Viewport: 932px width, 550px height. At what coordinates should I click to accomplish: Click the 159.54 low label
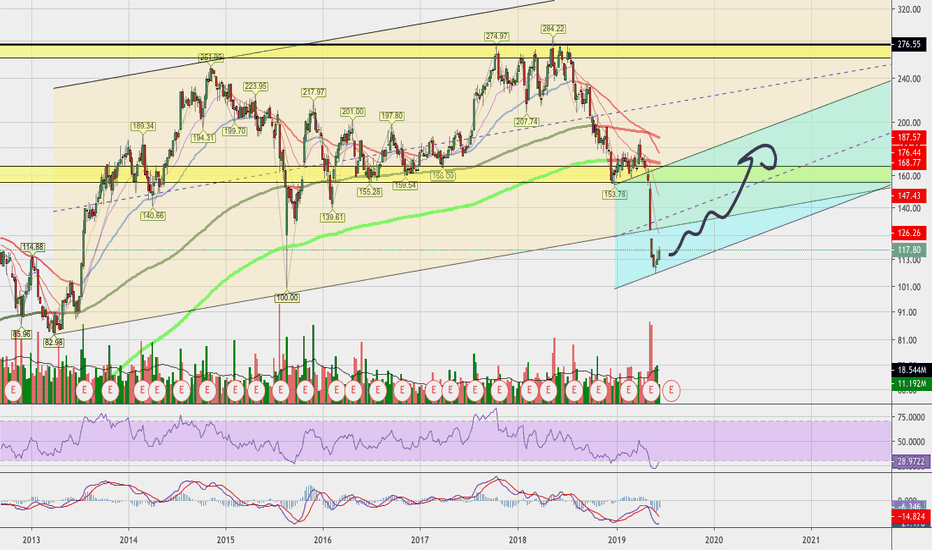[x=407, y=186]
